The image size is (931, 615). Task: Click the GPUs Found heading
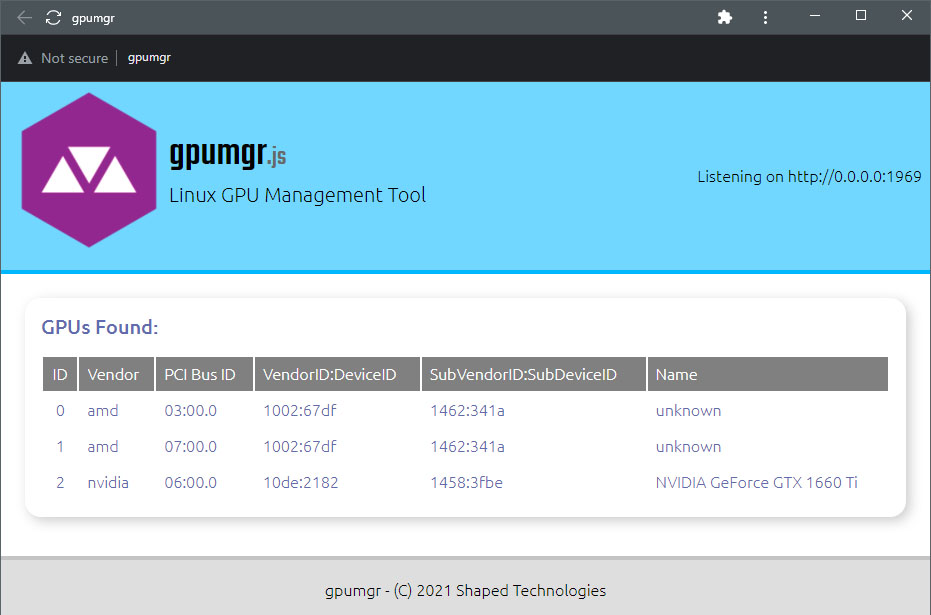(100, 327)
